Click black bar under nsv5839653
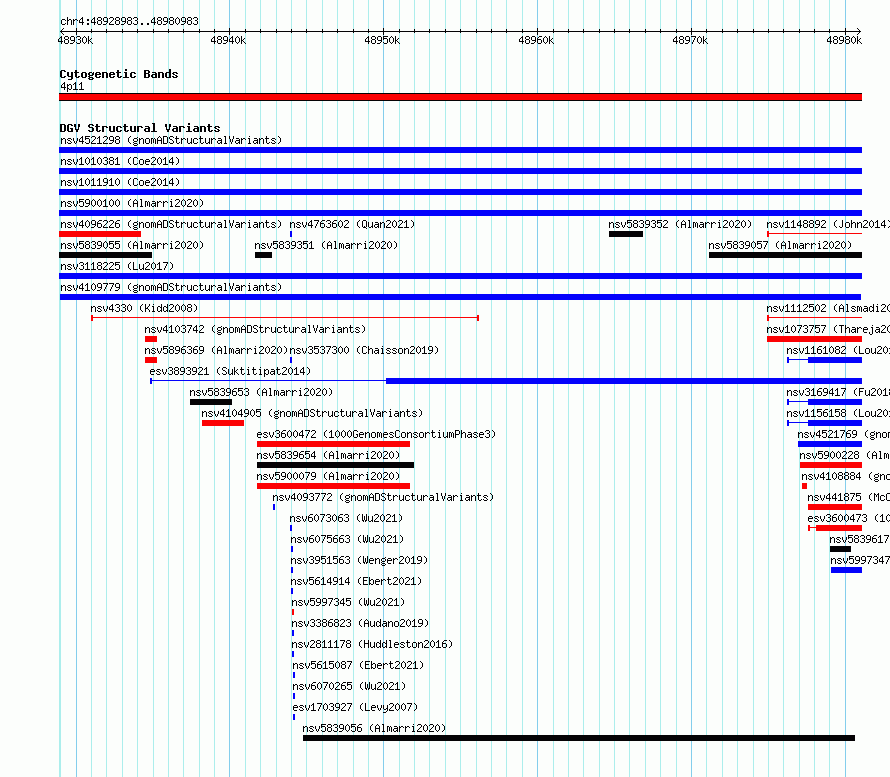The height and width of the screenshot is (777, 890). (211, 402)
